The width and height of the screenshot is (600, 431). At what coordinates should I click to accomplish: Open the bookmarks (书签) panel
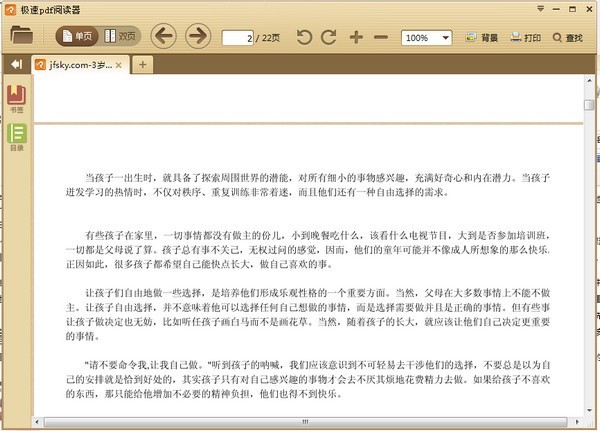pyautogui.click(x=17, y=98)
